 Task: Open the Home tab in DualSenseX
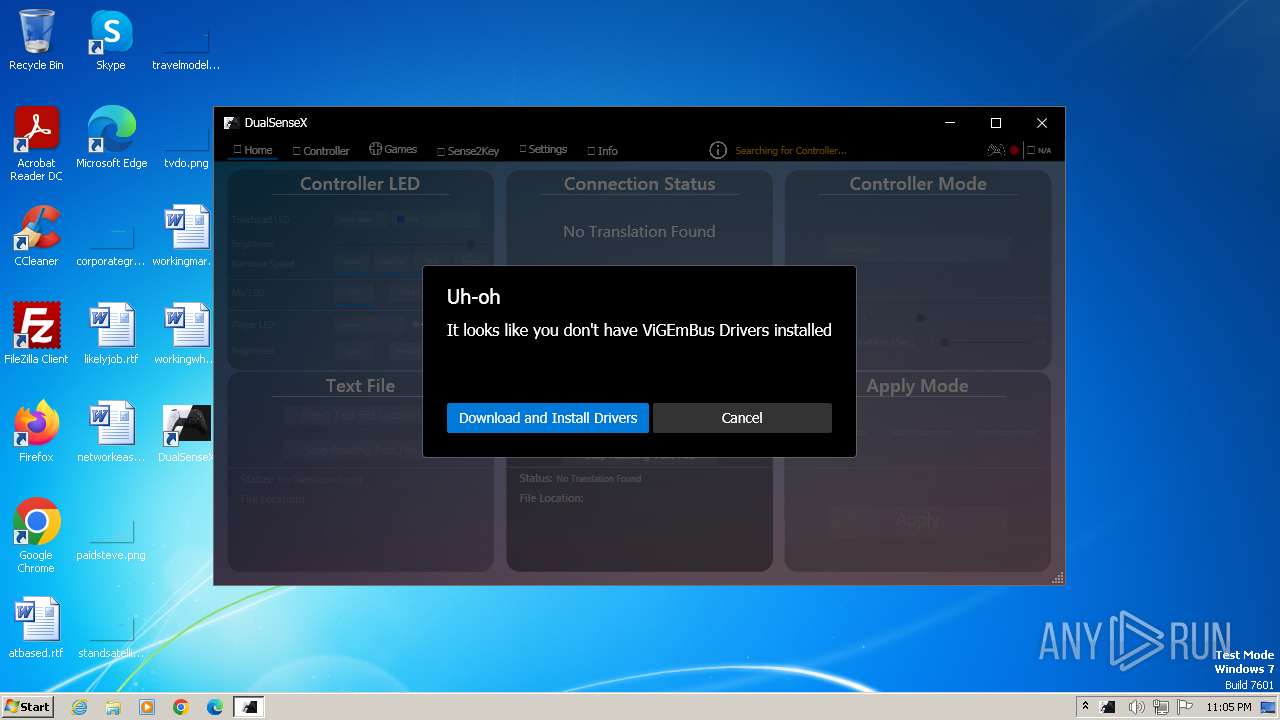tap(253, 150)
